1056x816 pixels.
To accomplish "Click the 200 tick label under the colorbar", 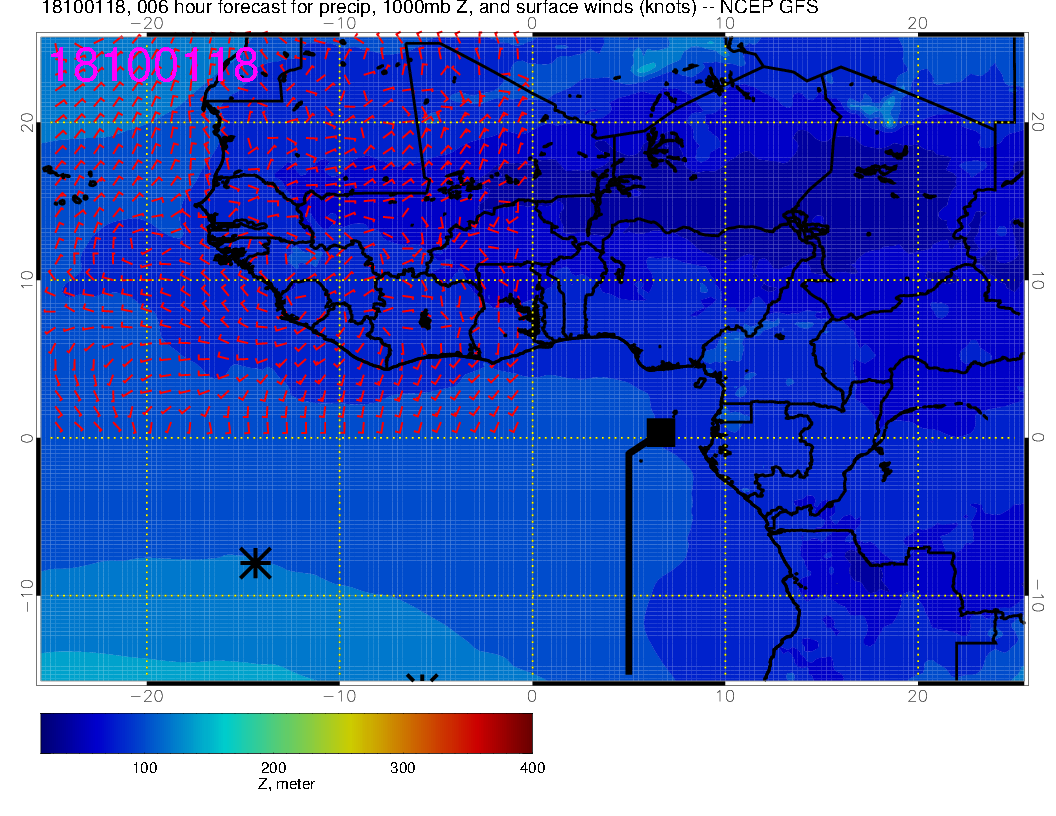I will (x=273, y=767).
